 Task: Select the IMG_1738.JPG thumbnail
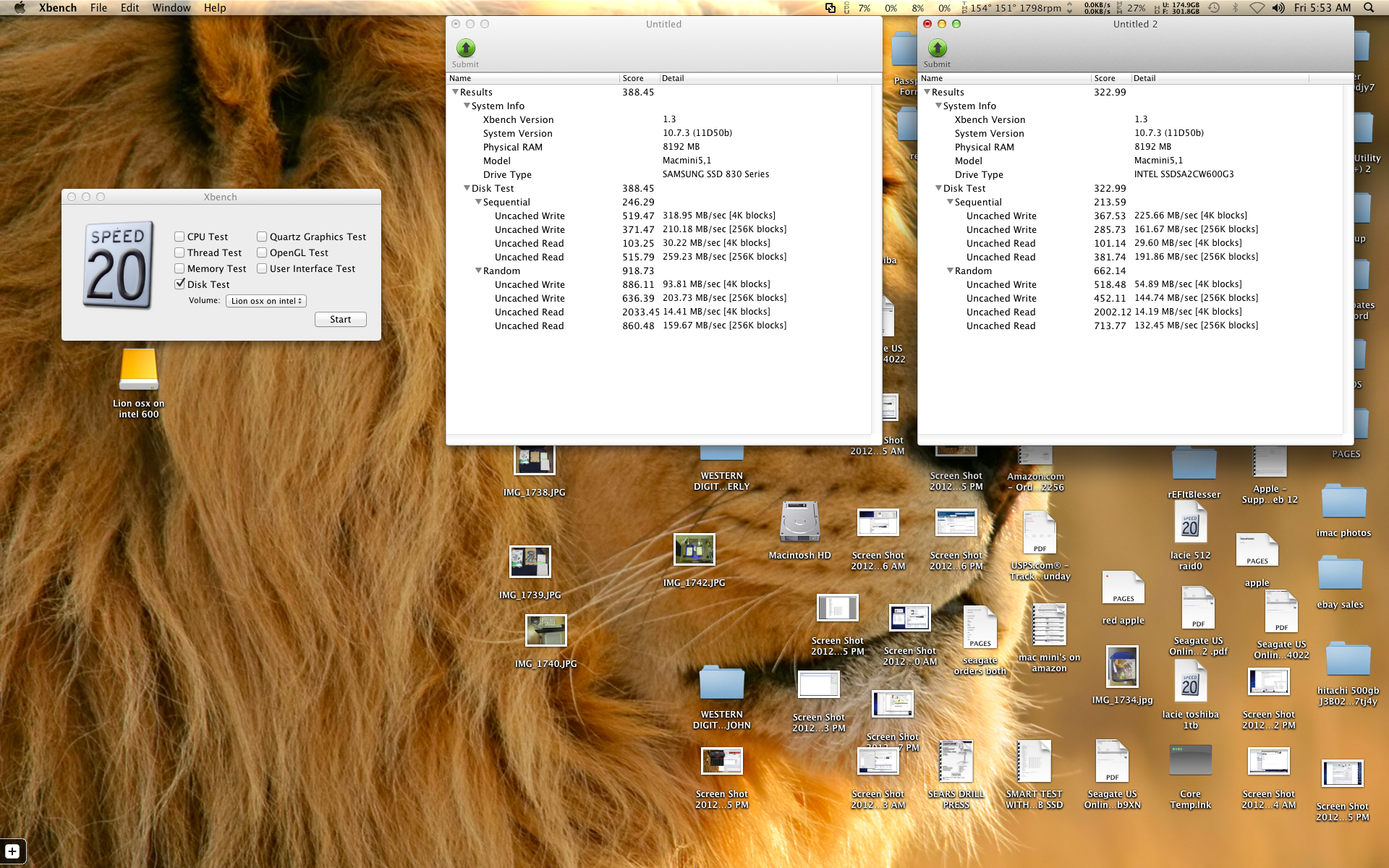535,459
